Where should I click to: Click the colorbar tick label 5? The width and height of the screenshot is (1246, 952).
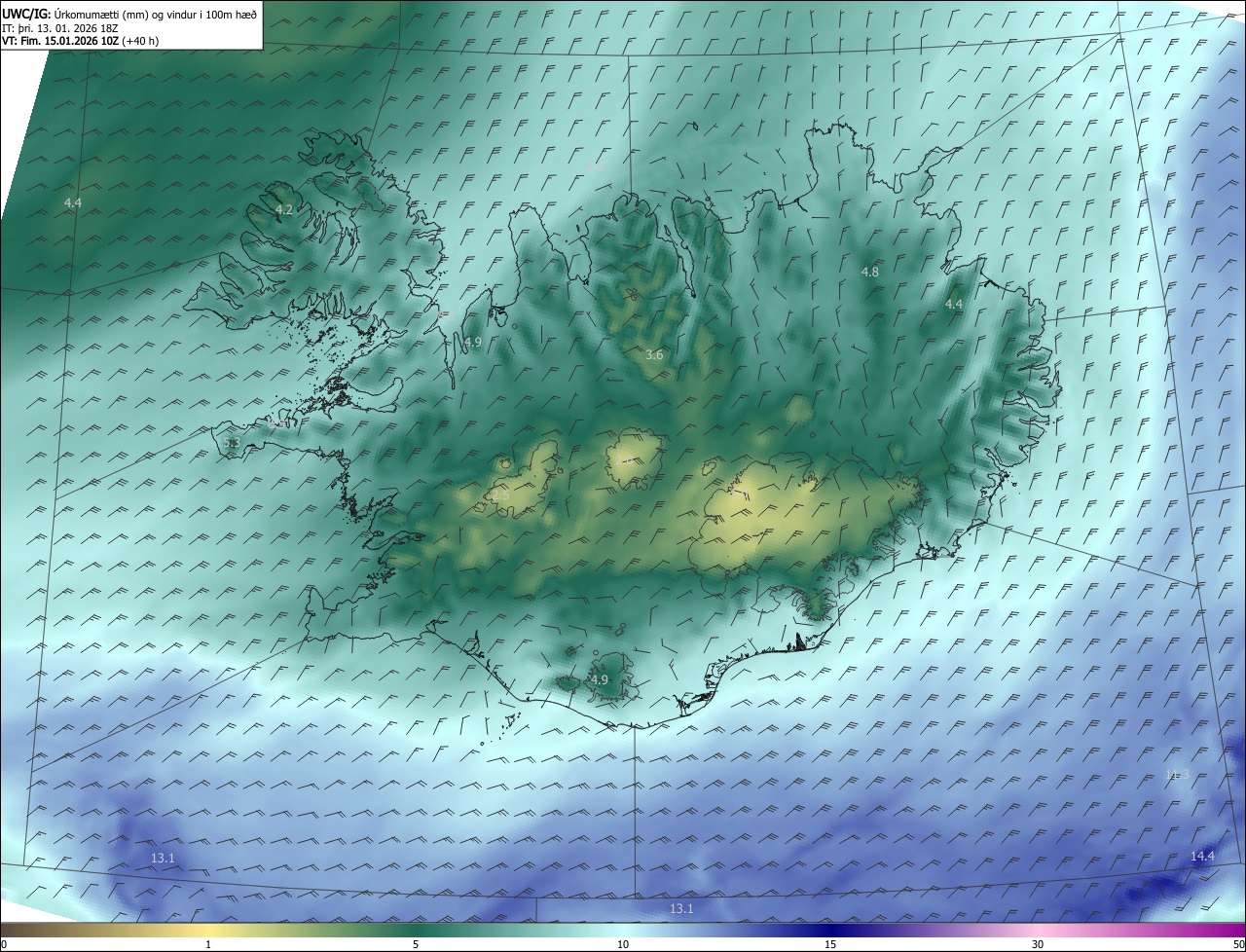(416, 944)
